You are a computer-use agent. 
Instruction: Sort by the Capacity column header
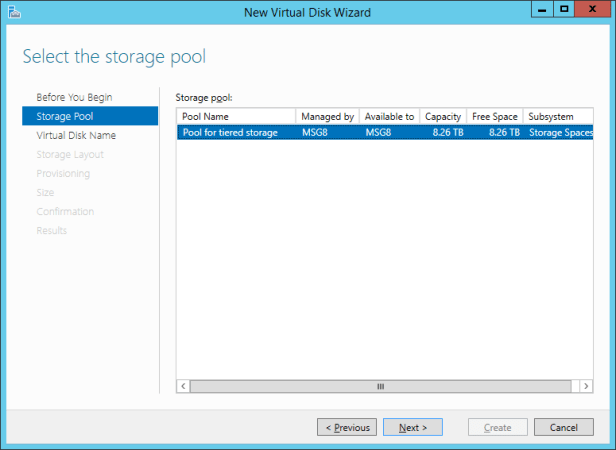443,117
